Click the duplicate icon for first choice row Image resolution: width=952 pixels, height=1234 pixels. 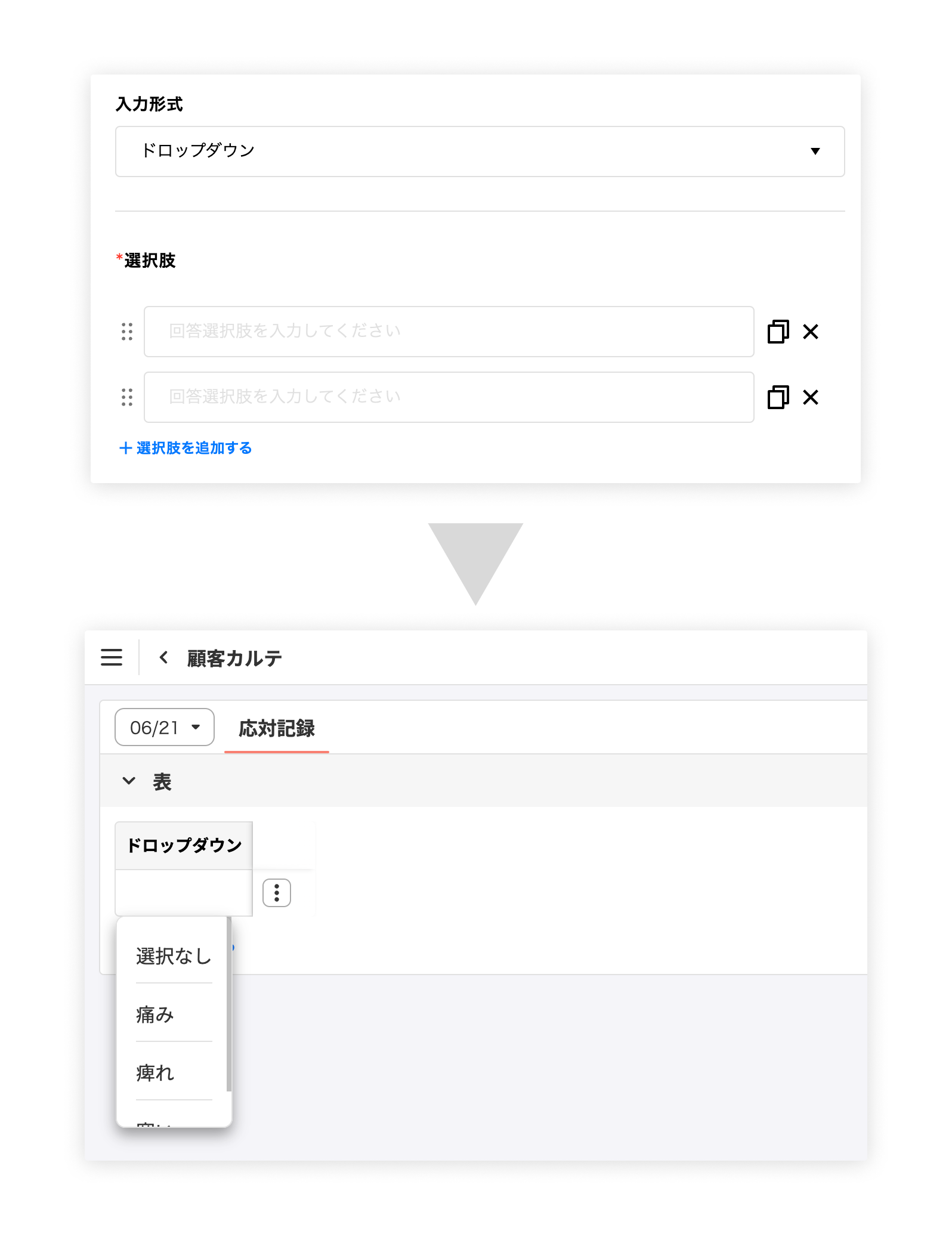pos(778,332)
